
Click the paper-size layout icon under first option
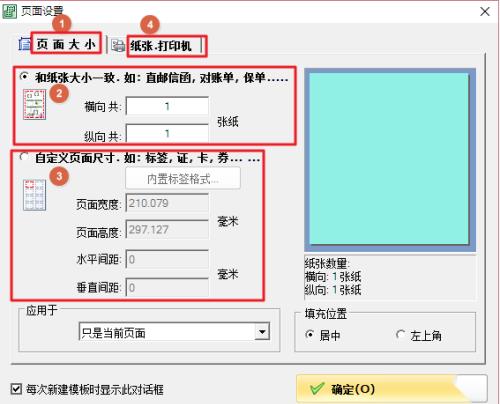click(x=35, y=104)
